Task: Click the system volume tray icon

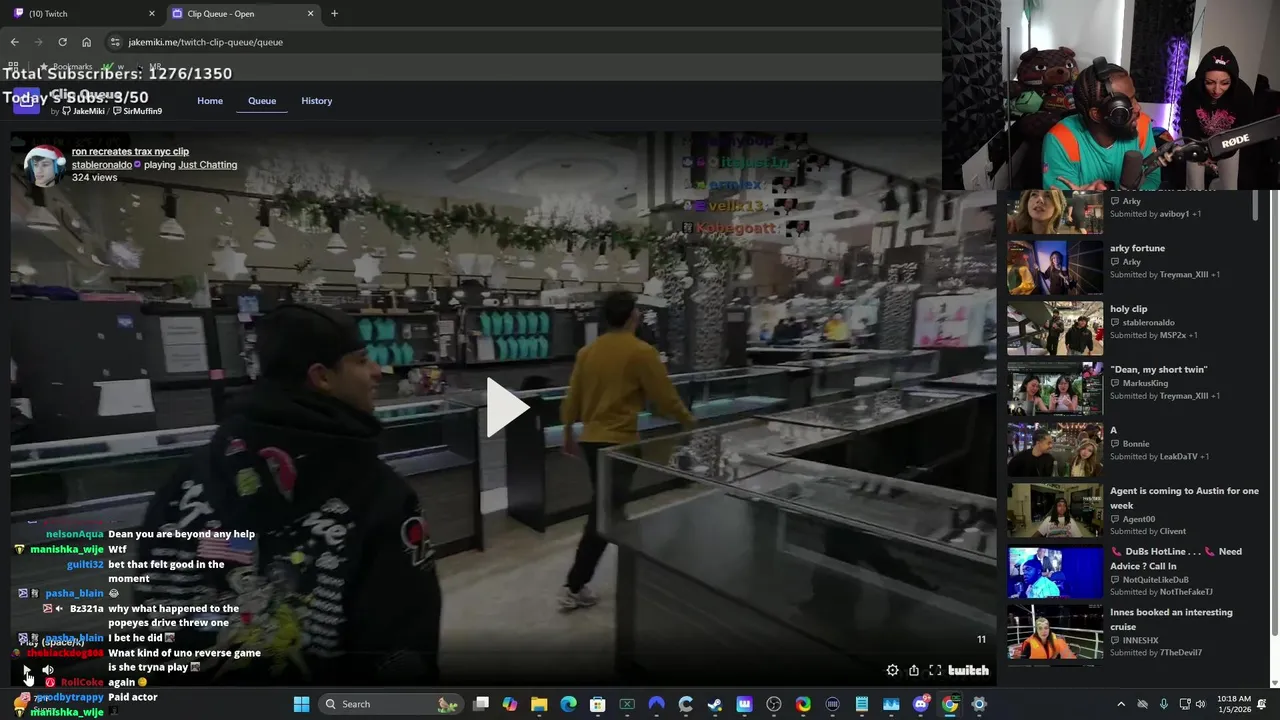Action: [x=1200, y=704]
